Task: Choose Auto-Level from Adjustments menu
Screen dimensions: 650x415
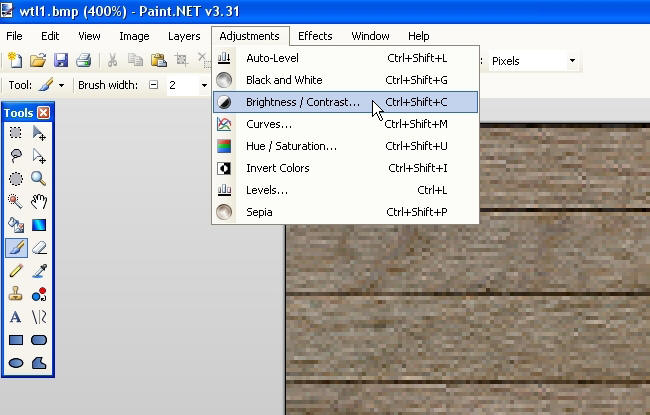Action: pyautogui.click(x=345, y=58)
